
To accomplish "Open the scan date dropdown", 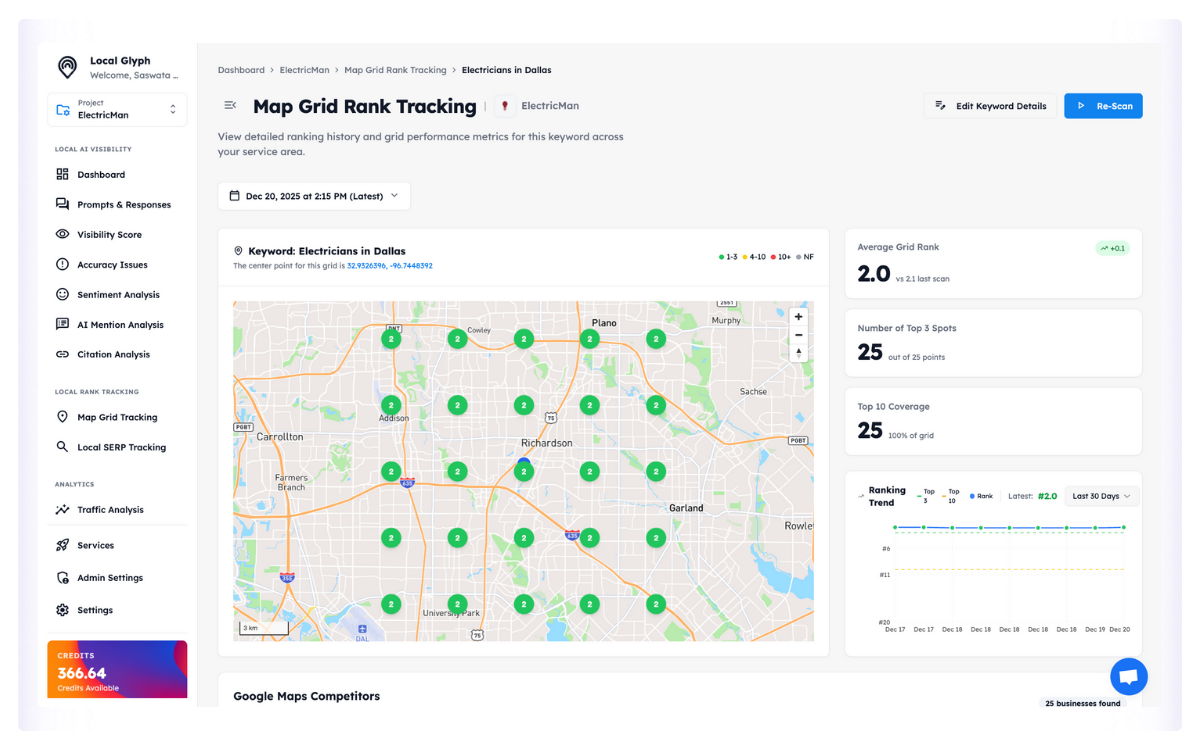I will [x=314, y=196].
